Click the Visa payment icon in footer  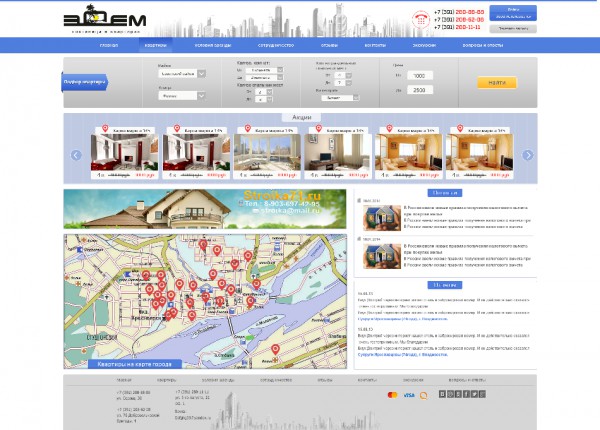[409, 395]
